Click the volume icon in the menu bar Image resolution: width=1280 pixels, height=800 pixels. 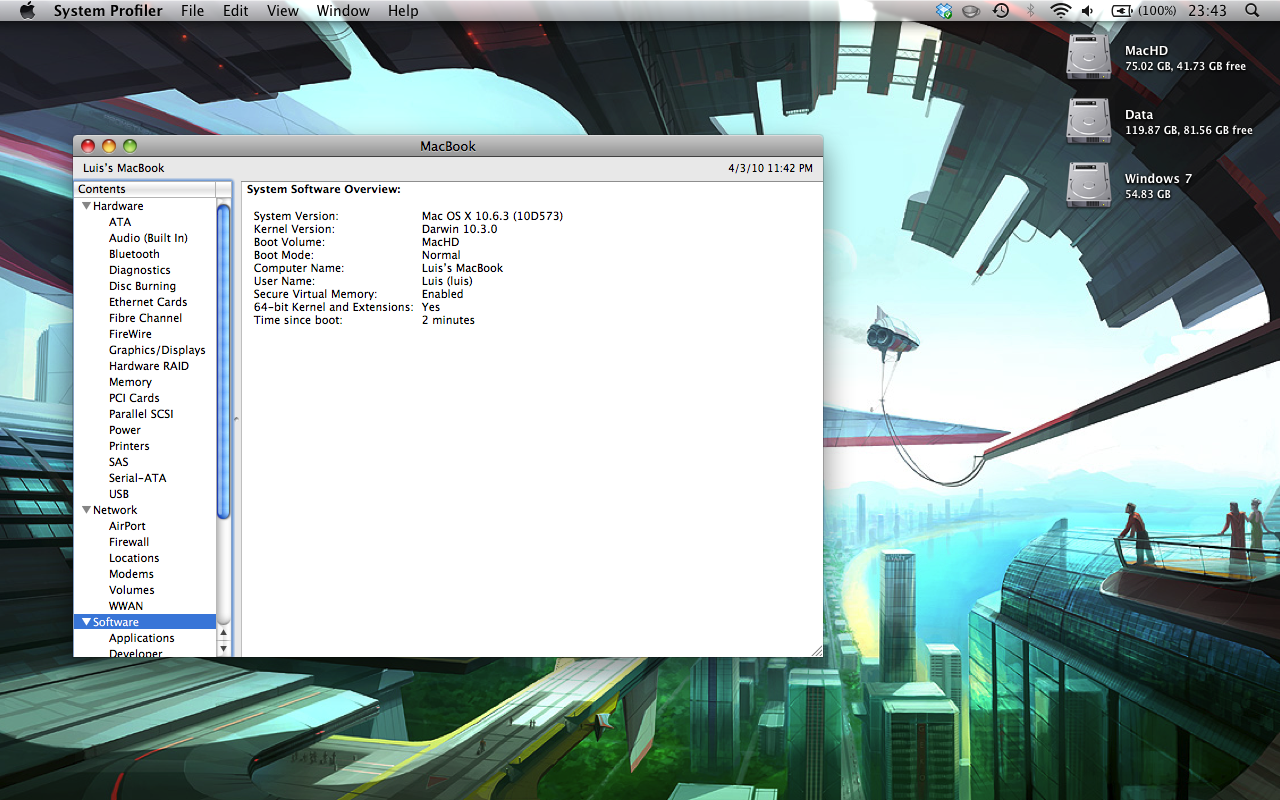pos(1089,11)
